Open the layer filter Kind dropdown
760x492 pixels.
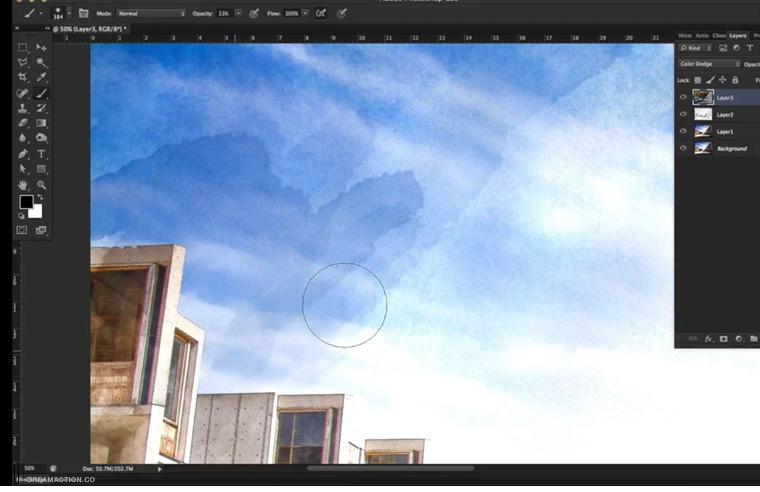pos(695,48)
